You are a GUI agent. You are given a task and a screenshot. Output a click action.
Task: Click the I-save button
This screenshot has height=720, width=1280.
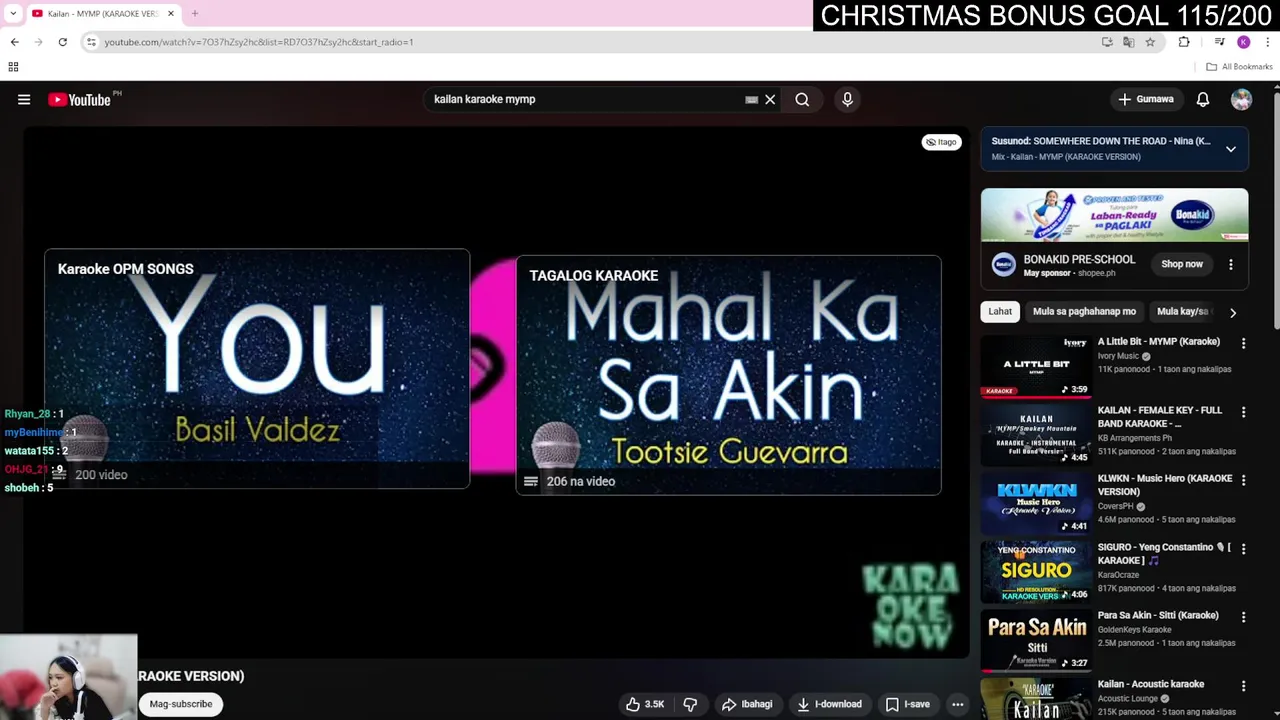coord(908,704)
